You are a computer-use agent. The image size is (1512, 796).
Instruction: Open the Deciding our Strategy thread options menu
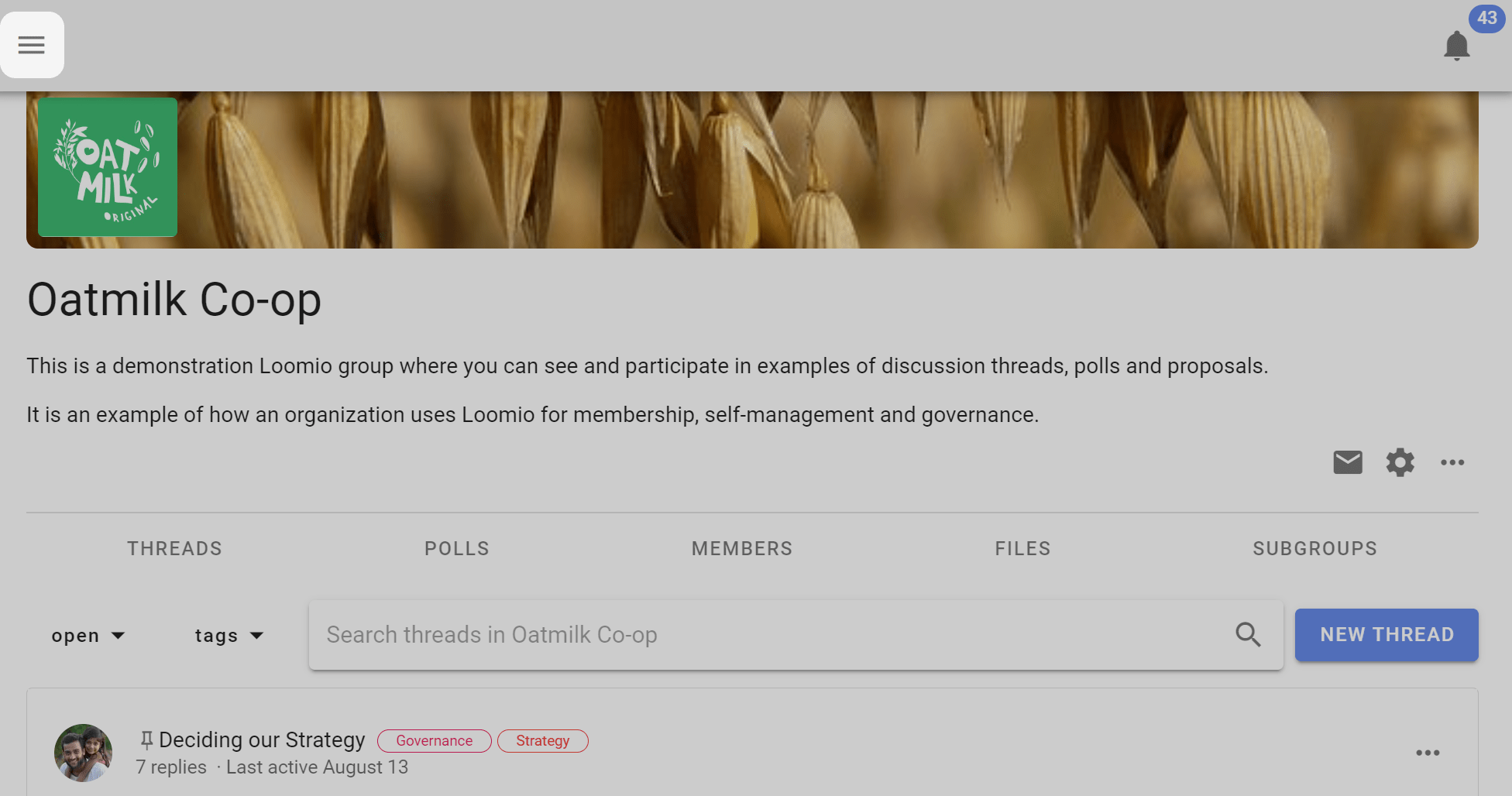point(1428,753)
